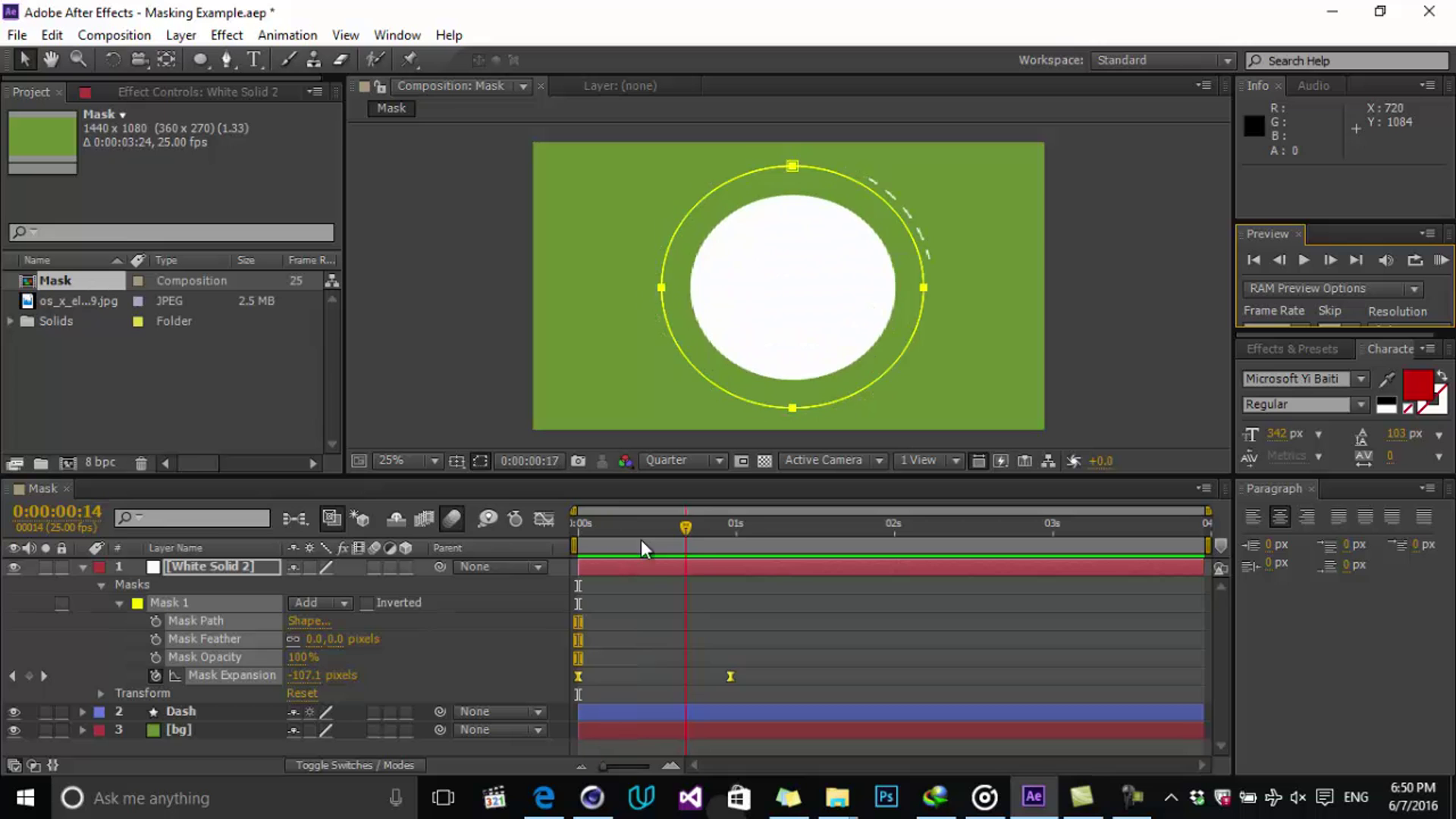Click the yellow Mask 1 color swatch
Viewport: 1456px width, 819px height.
137,604
